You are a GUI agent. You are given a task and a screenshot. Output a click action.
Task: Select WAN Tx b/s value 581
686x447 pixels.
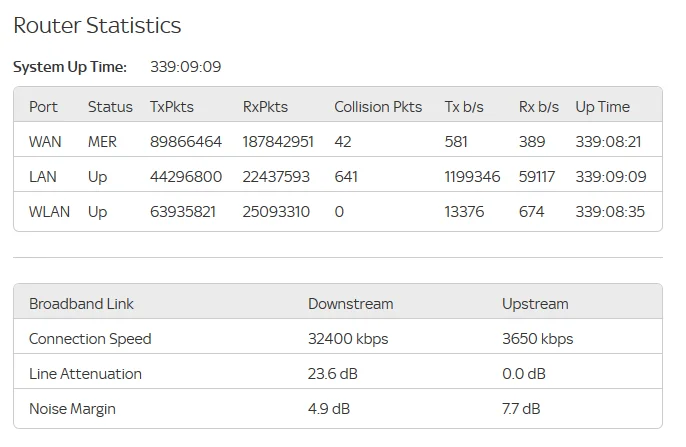coord(456,142)
